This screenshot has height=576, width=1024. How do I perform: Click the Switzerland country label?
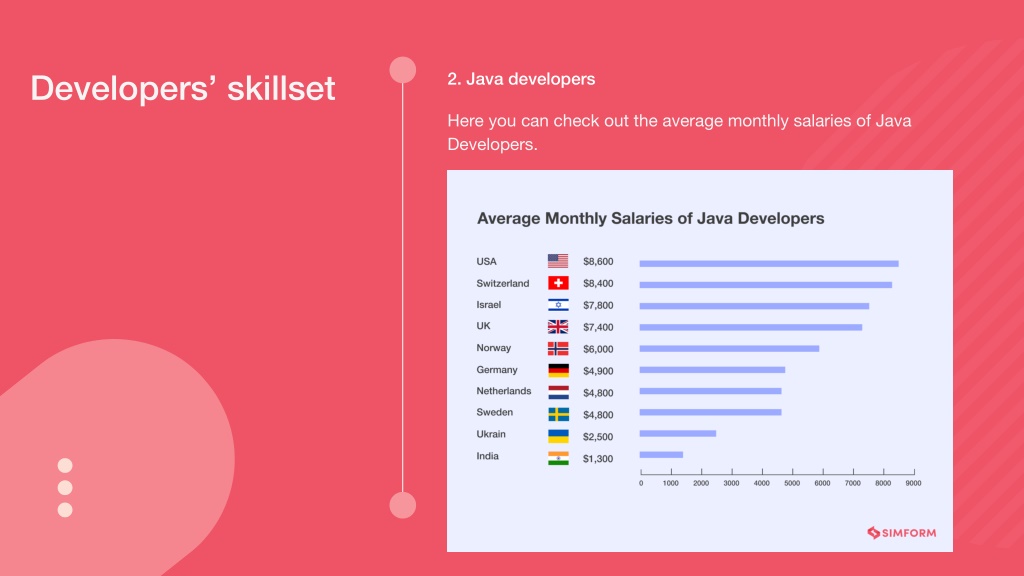coord(503,283)
